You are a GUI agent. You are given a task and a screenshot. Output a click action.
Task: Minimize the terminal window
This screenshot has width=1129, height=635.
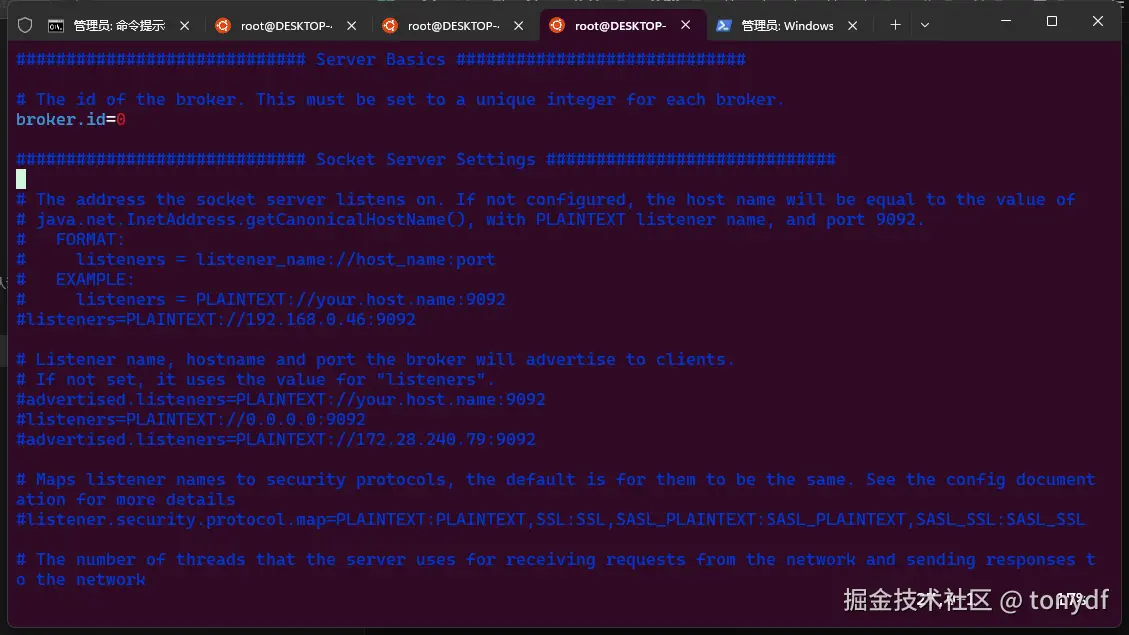pos(1006,21)
